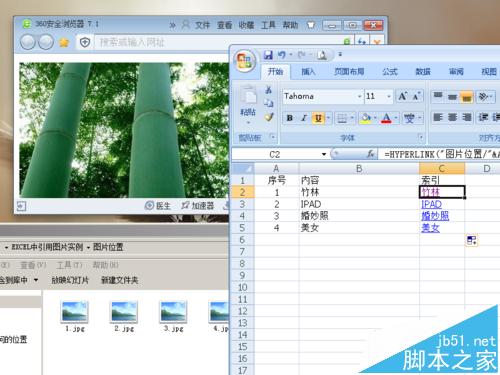Open the font group dialog launcher
This screenshot has height=375, width=500.
point(421,137)
